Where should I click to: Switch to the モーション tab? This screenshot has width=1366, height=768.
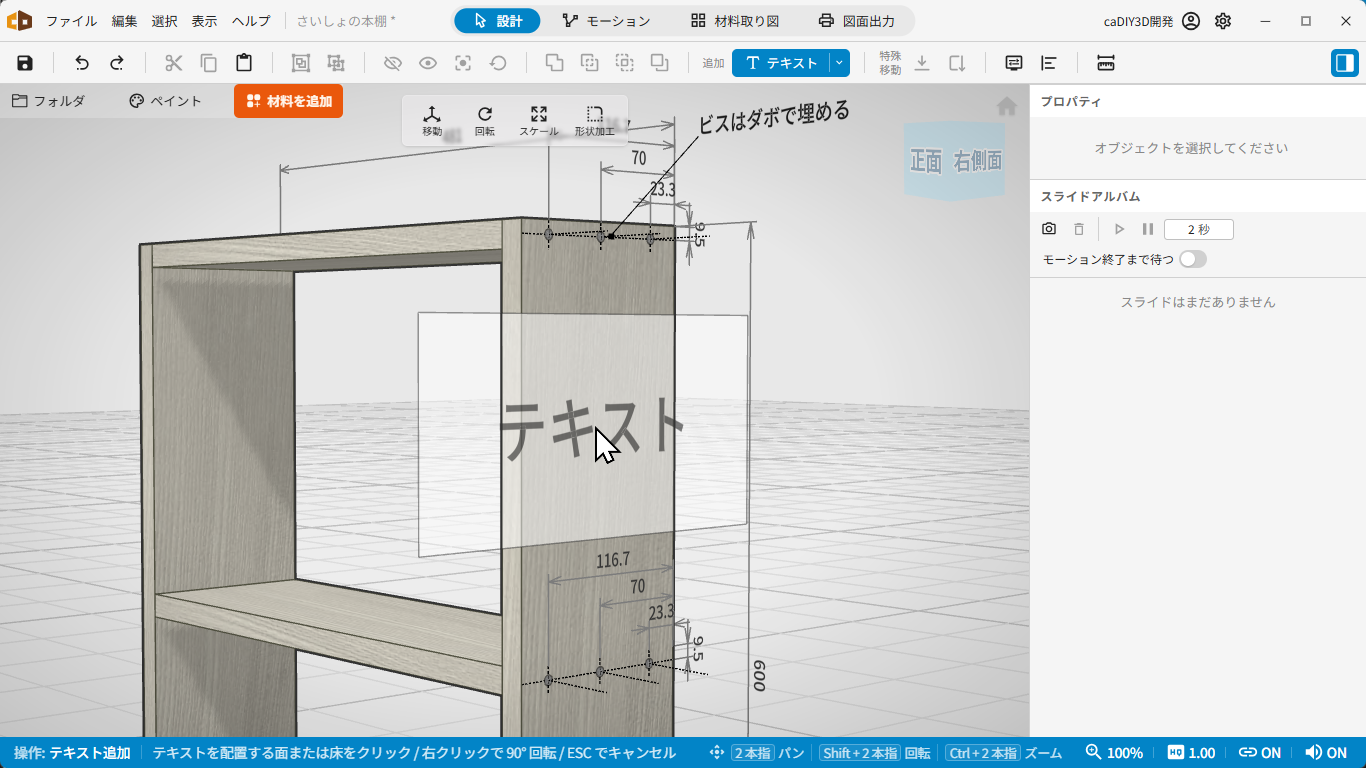pos(606,21)
